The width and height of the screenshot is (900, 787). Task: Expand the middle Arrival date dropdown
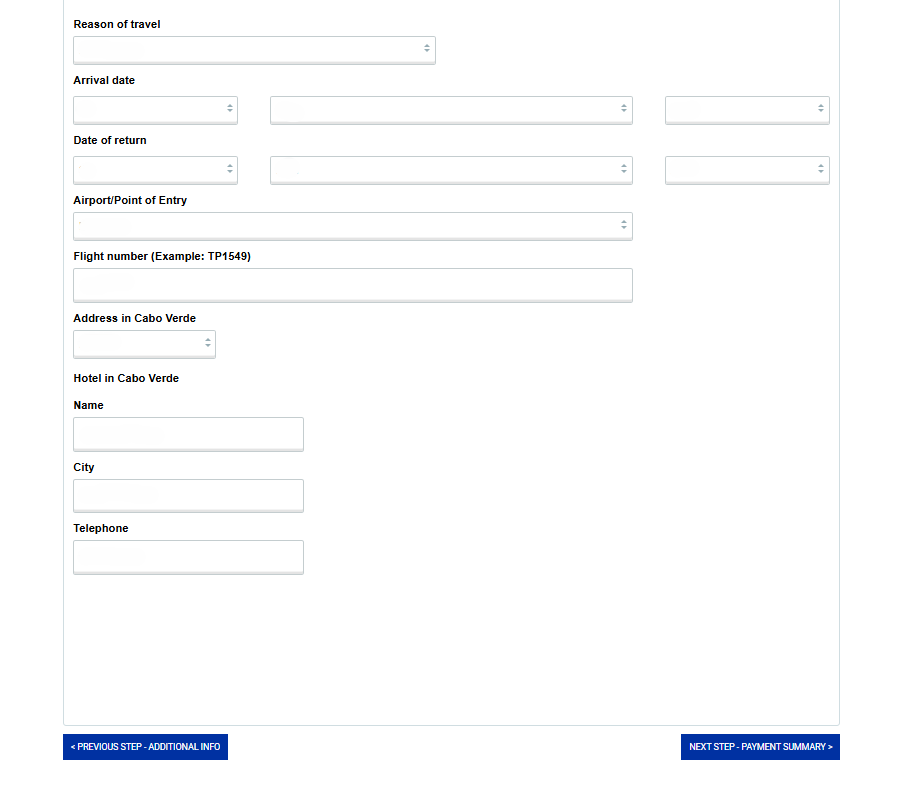click(451, 110)
